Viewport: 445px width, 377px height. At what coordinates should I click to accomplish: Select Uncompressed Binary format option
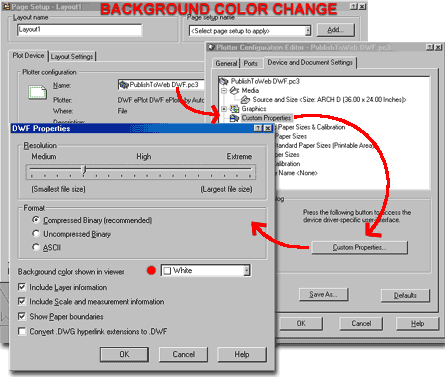click(x=36, y=234)
